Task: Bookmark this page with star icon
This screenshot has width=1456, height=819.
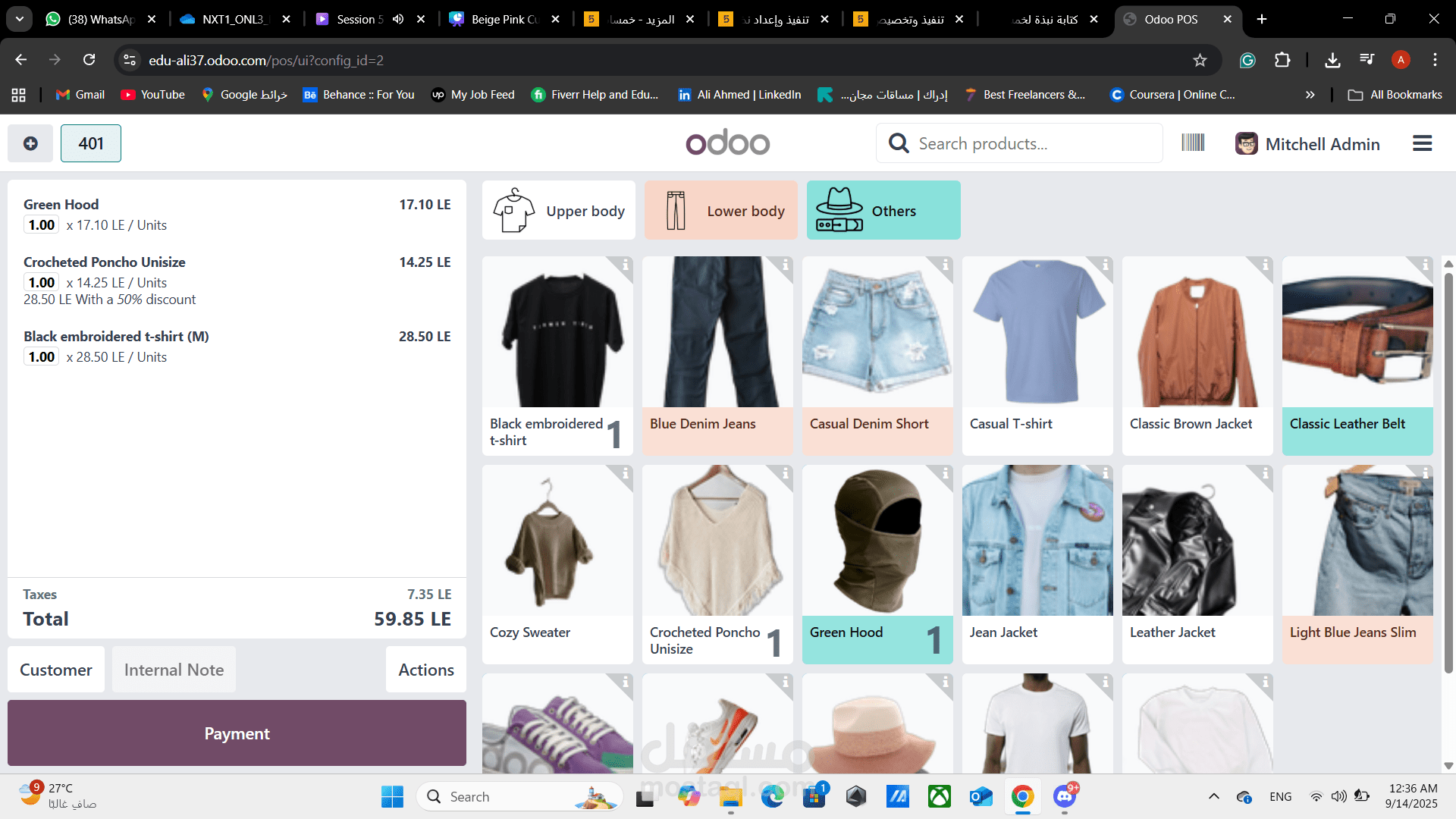Action: (1200, 60)
